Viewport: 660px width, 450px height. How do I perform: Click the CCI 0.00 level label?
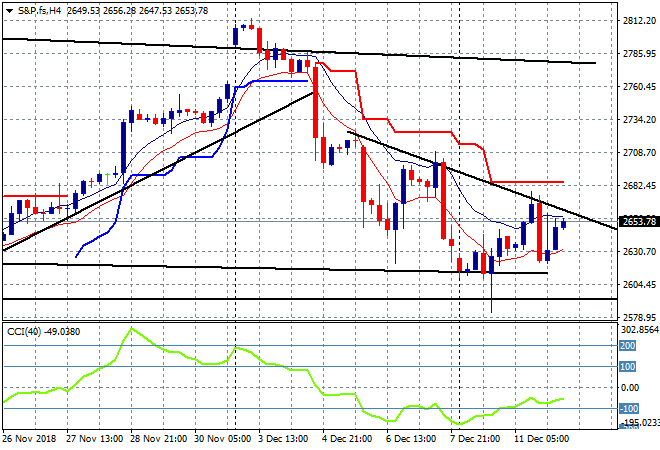(x=630, y=388)
